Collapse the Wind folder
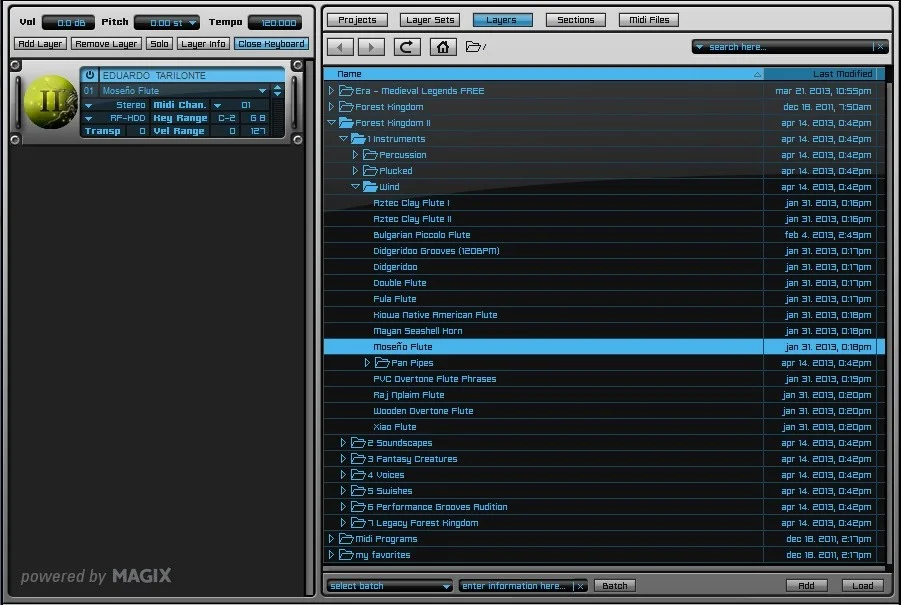Viewport: 901px width, 605px height. [x=355, y=186]
